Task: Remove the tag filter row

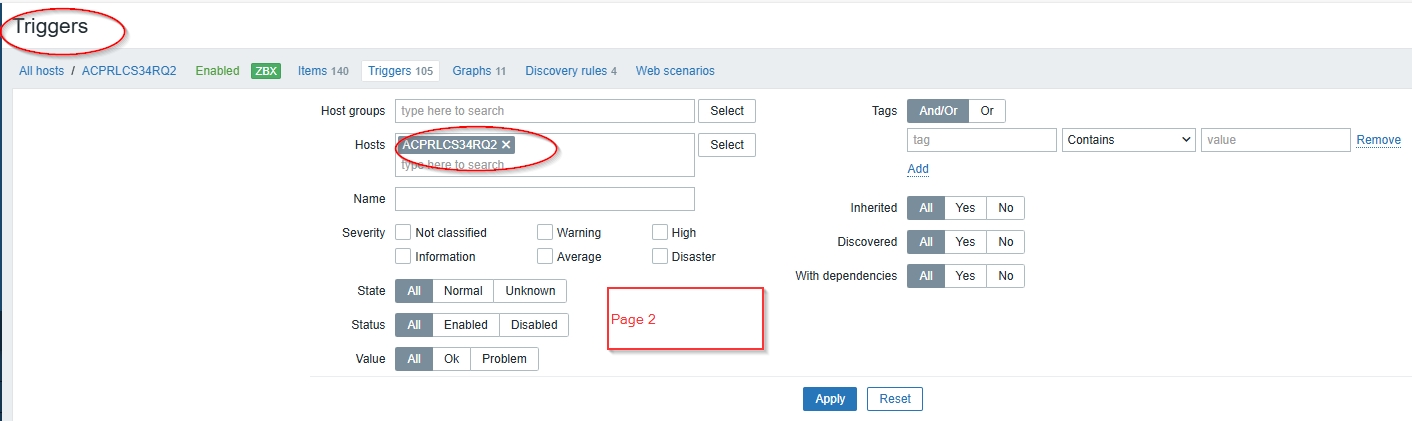Action: [1378, 140]
